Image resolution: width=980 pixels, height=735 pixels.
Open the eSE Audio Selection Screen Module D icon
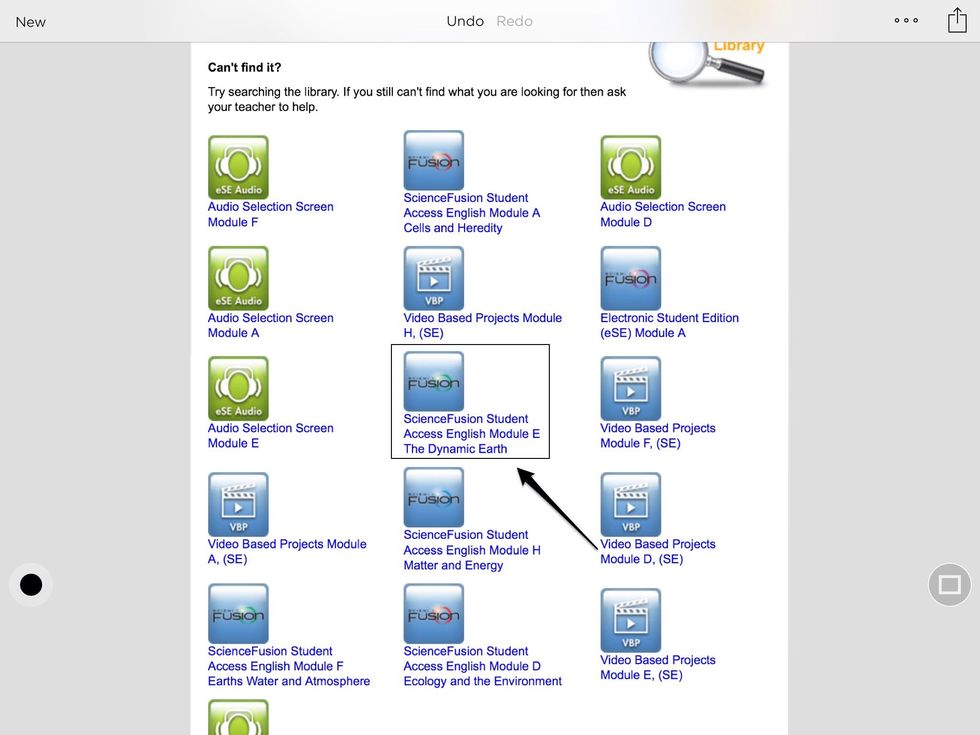[630, 167]
